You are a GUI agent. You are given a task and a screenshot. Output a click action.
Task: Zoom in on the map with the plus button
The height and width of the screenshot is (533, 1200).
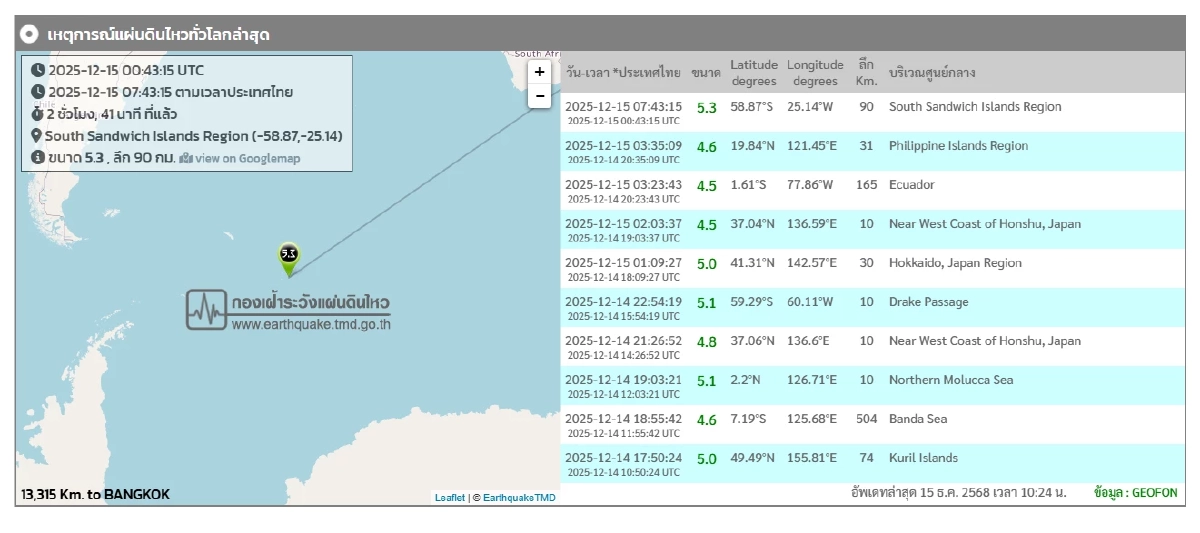[540, 72]
